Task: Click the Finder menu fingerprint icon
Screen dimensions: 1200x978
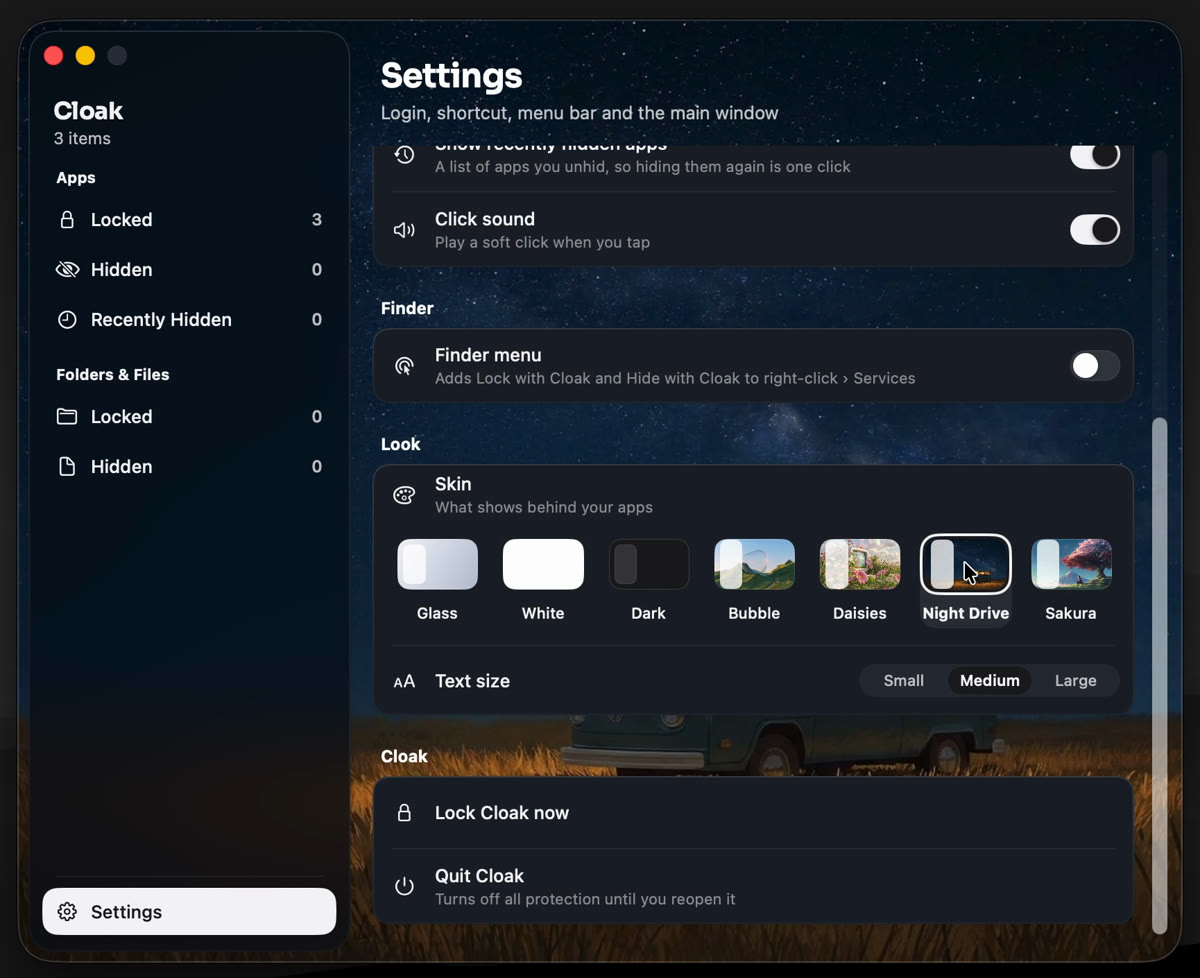Action: pyautogui.click(x=404, y=366)
